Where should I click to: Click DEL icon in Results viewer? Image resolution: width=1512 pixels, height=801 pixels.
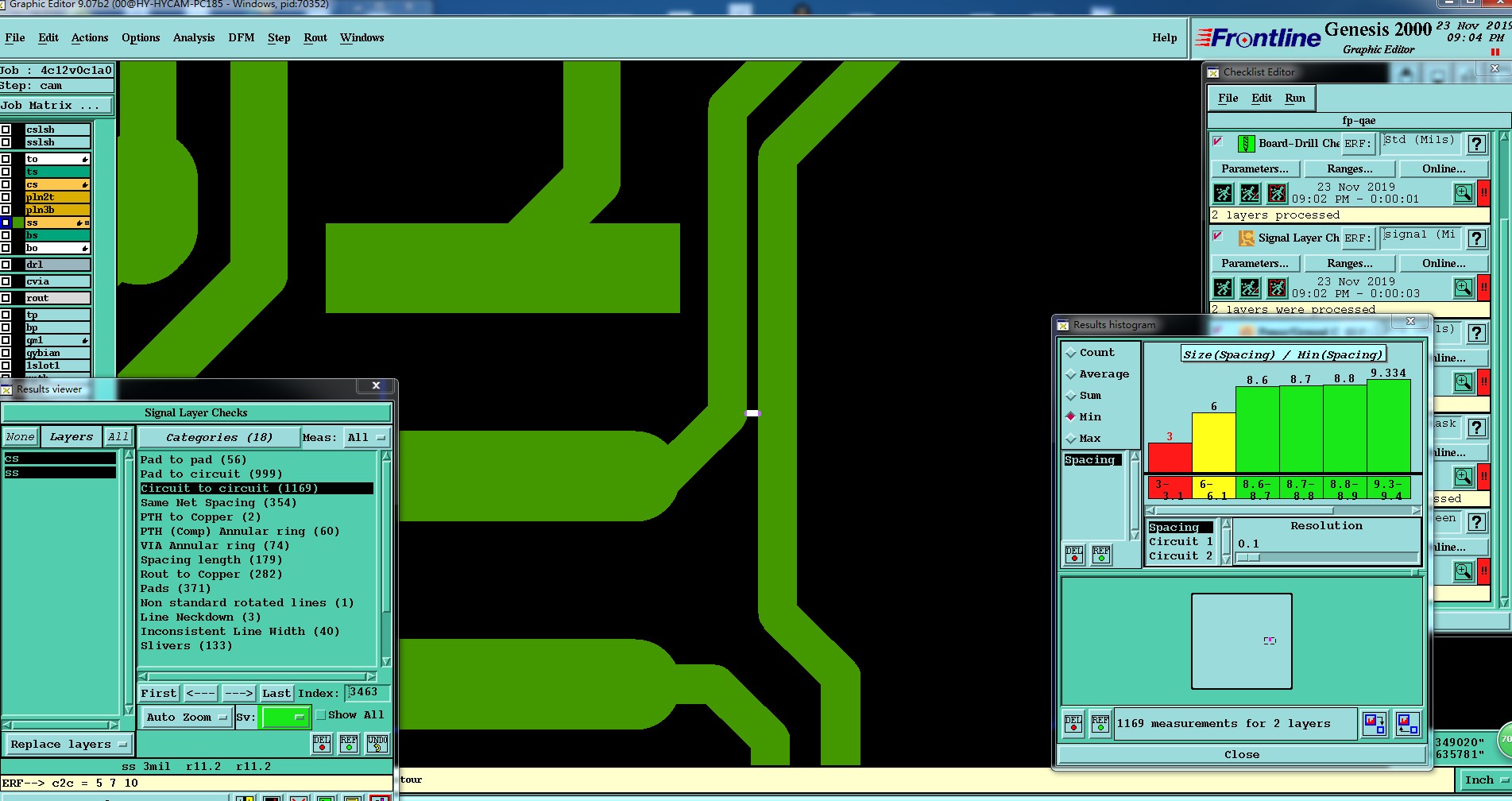pos(322,744)
